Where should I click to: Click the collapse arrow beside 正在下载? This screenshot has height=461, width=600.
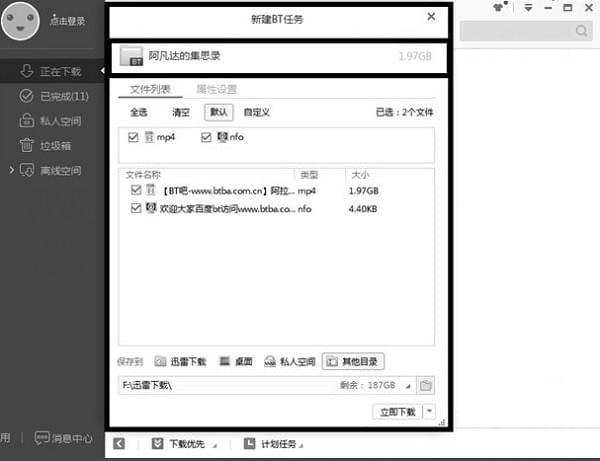tap(102, 71)
